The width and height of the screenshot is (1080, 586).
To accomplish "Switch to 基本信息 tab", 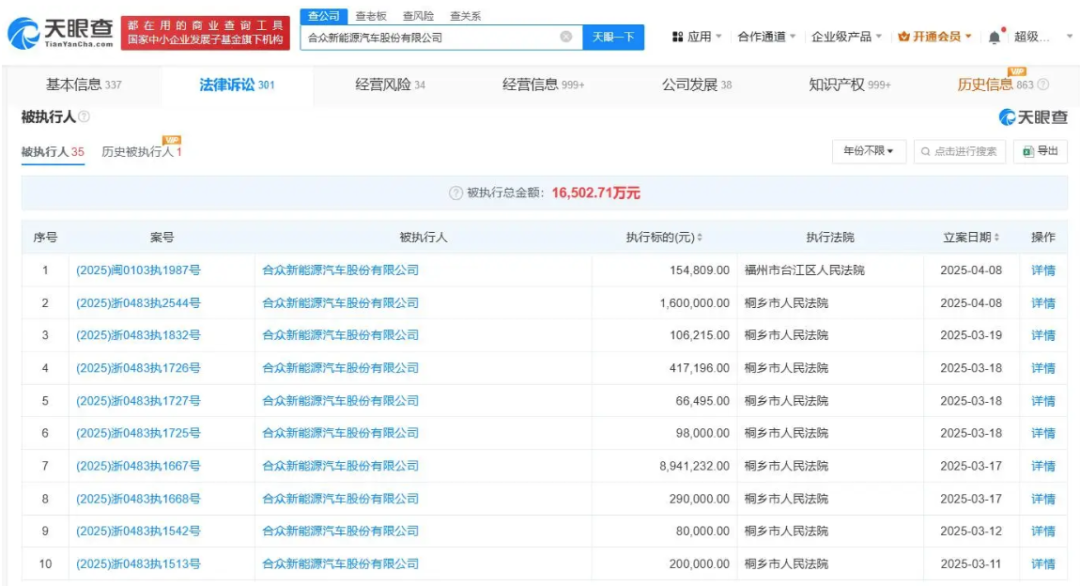I will click(x=83, y=85).
